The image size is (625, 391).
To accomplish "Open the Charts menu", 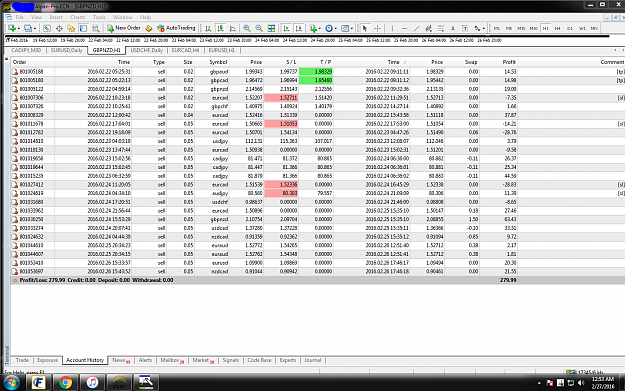I will pyautogui.click(x=77, y=17).
